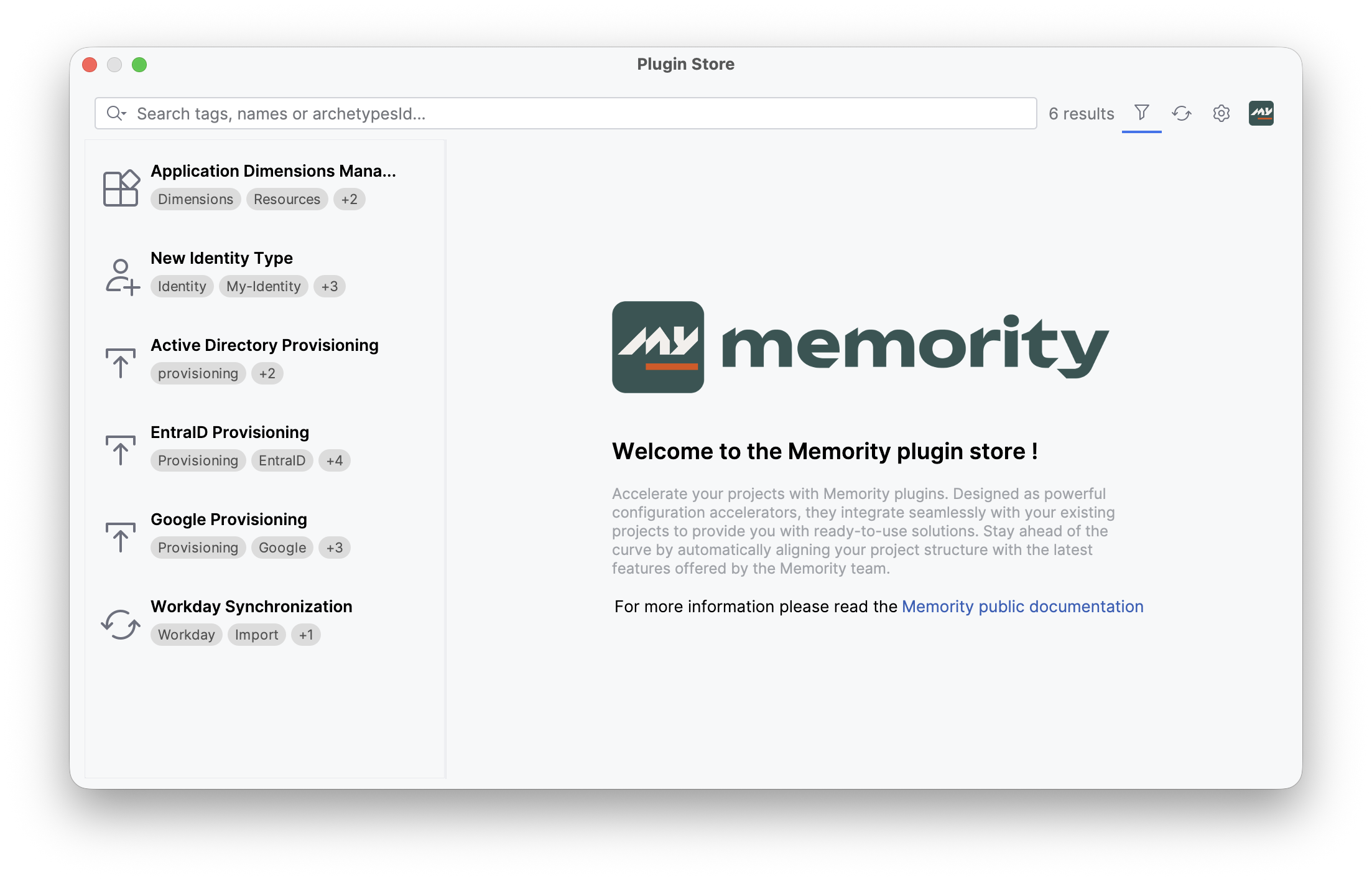Expand +2 tags on Application Dimensions
The height and width of the screenshot is (881, 1372).
point(349,199)
